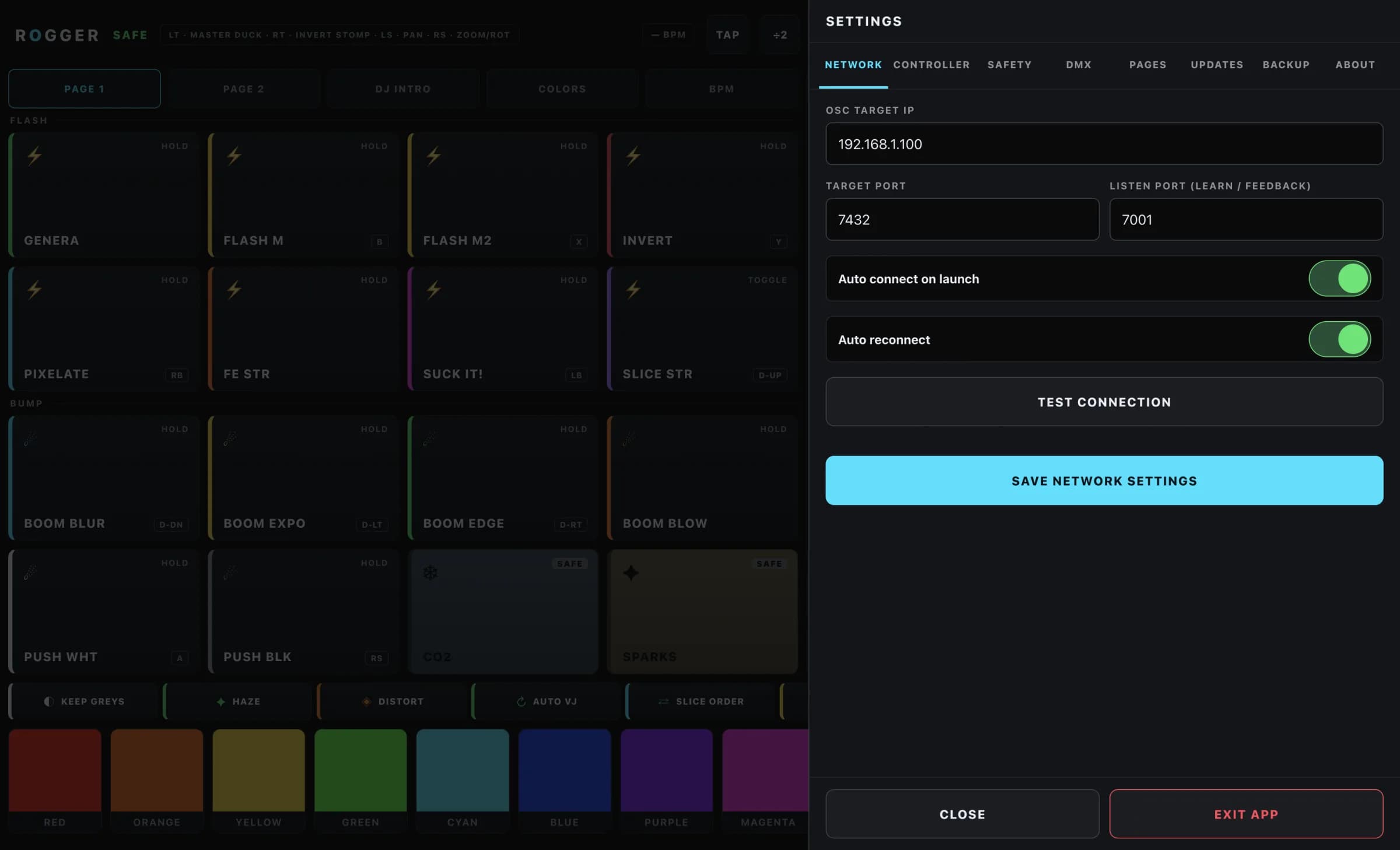Click the snowflake icon on CO2 pad
Viewport: 1400px width, 850px height.
[430, 572]
